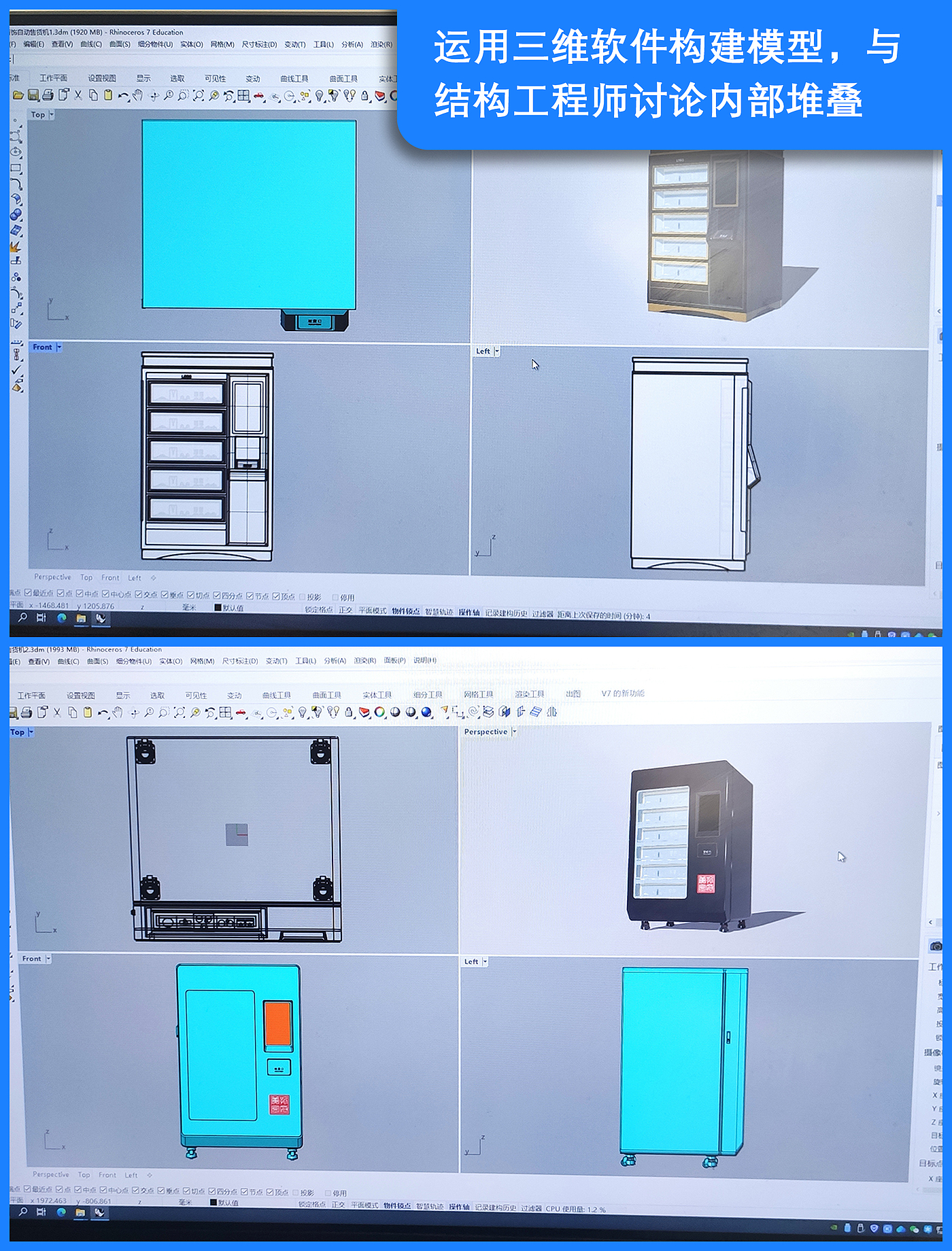Viewport: 952px width, 1251px height.
Task: Click the Paste clipboard icon in the 1.3dm window
Action: [x=107, y=95]
